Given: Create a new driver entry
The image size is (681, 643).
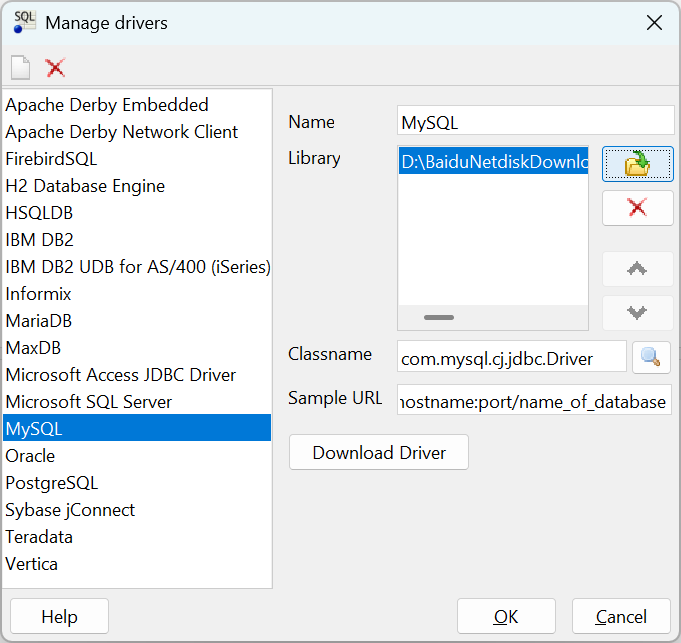Looking at the screenshot, I should [20, 68].
